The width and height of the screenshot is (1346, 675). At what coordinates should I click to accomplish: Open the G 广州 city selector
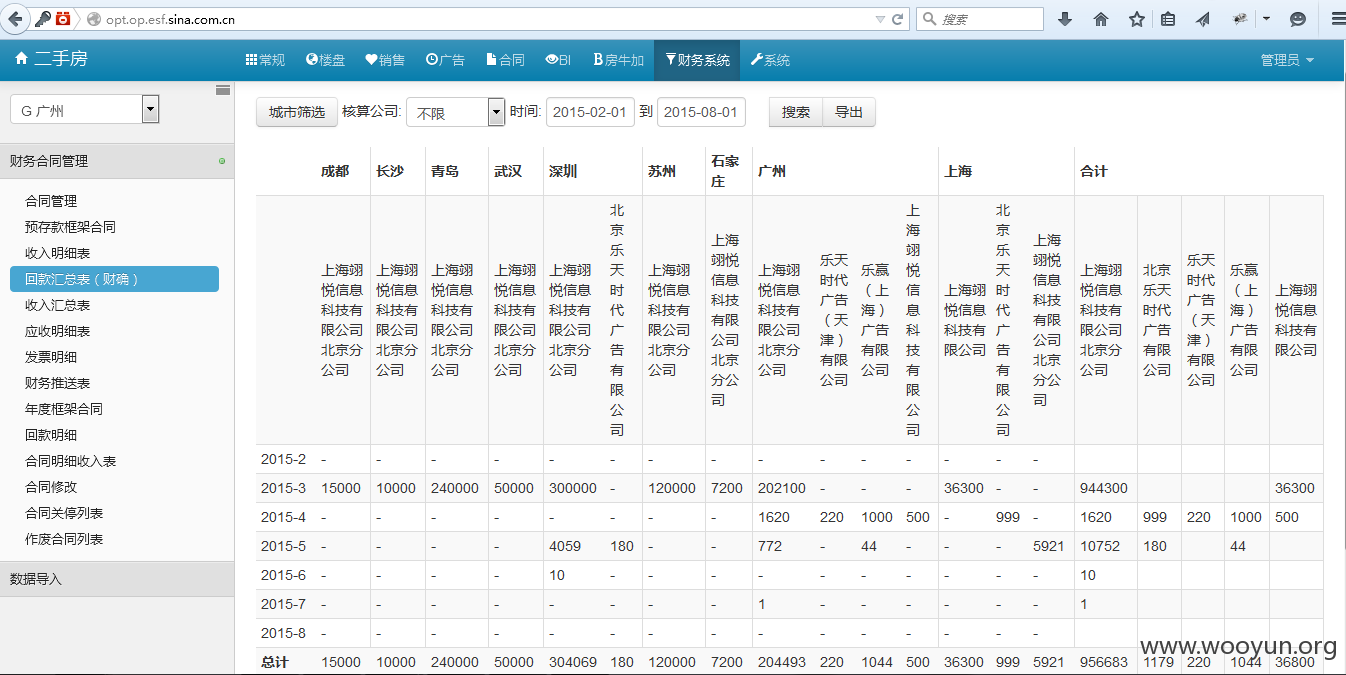click(x=84, y=110)
